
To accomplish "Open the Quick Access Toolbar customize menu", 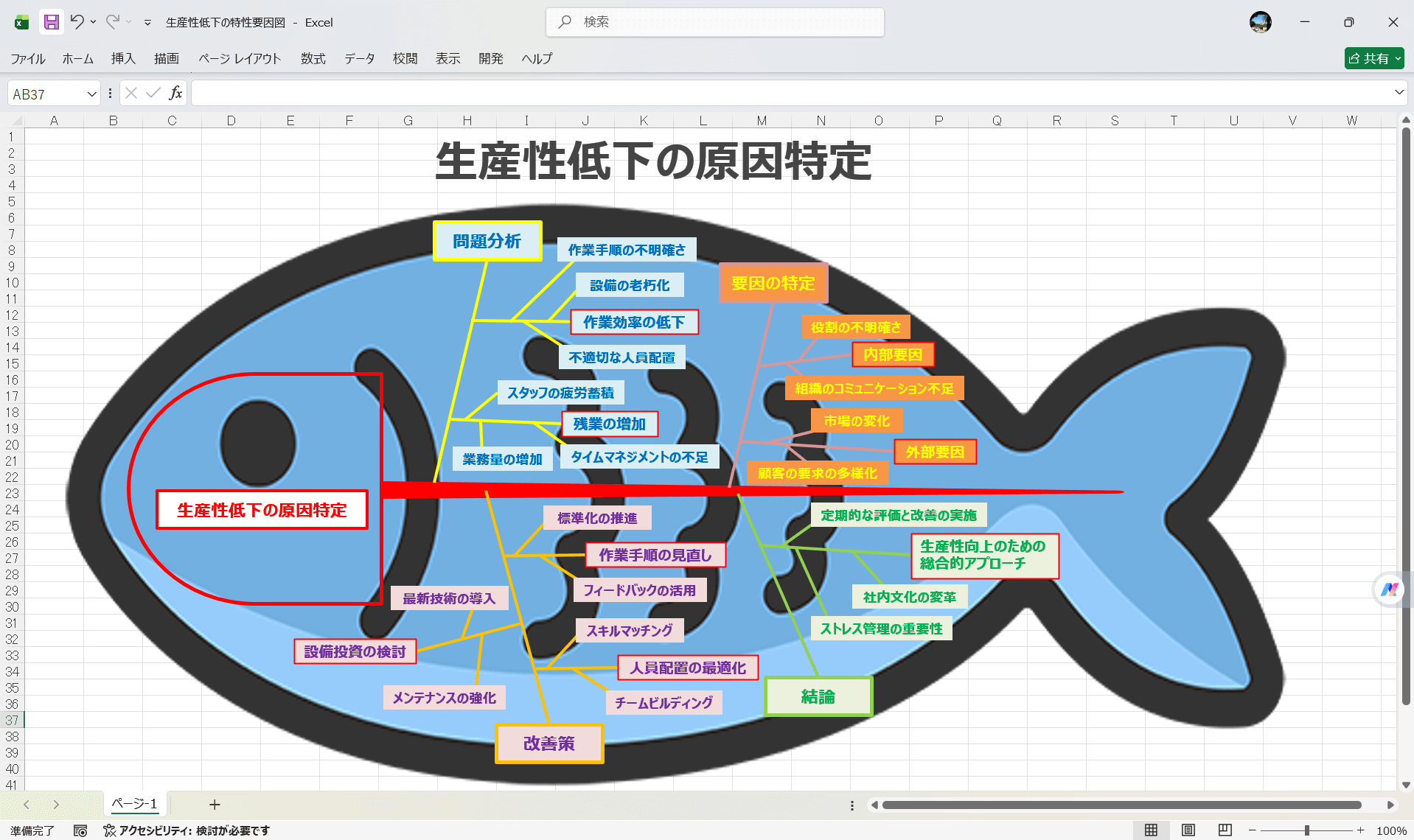I will click(x=146, y=22).
